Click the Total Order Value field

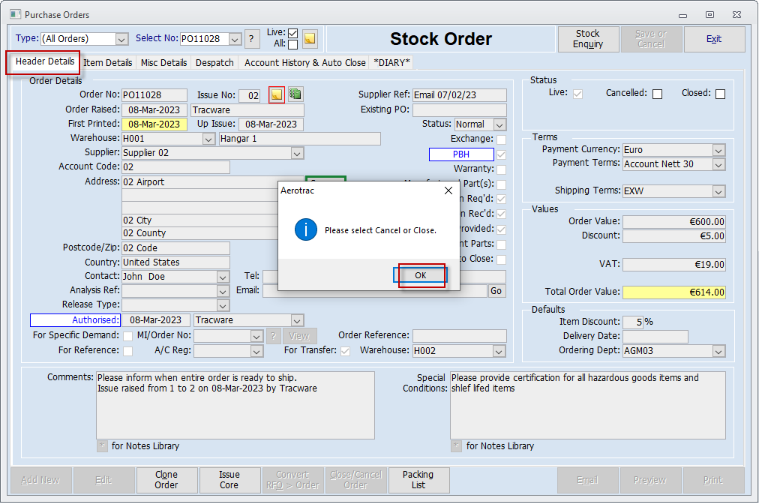(x=674, y=292)
